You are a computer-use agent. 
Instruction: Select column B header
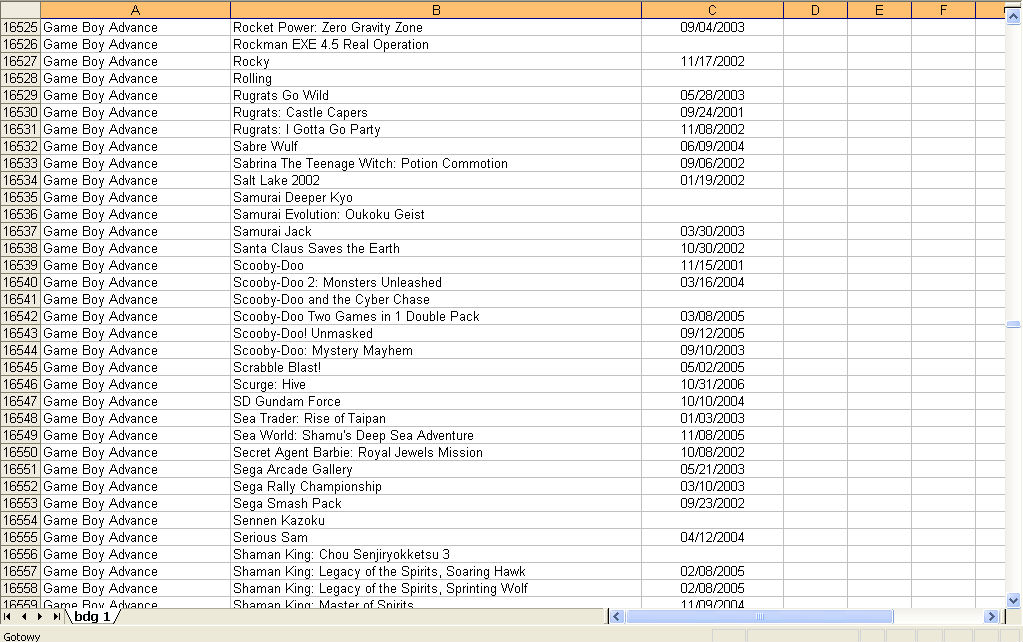pos(436,10)
